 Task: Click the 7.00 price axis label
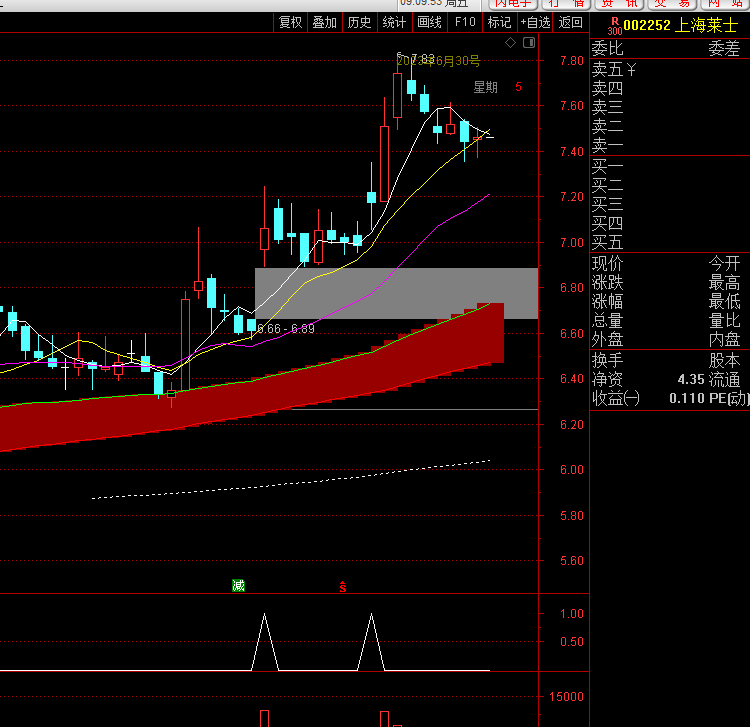572,242
